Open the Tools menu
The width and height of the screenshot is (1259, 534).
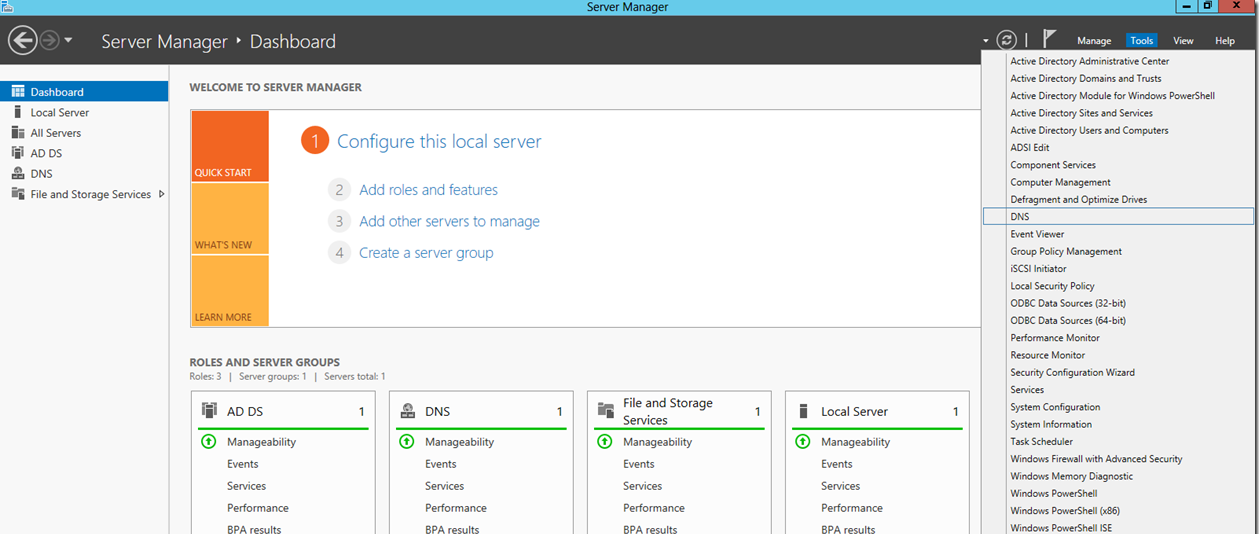tap(1141, 41)
